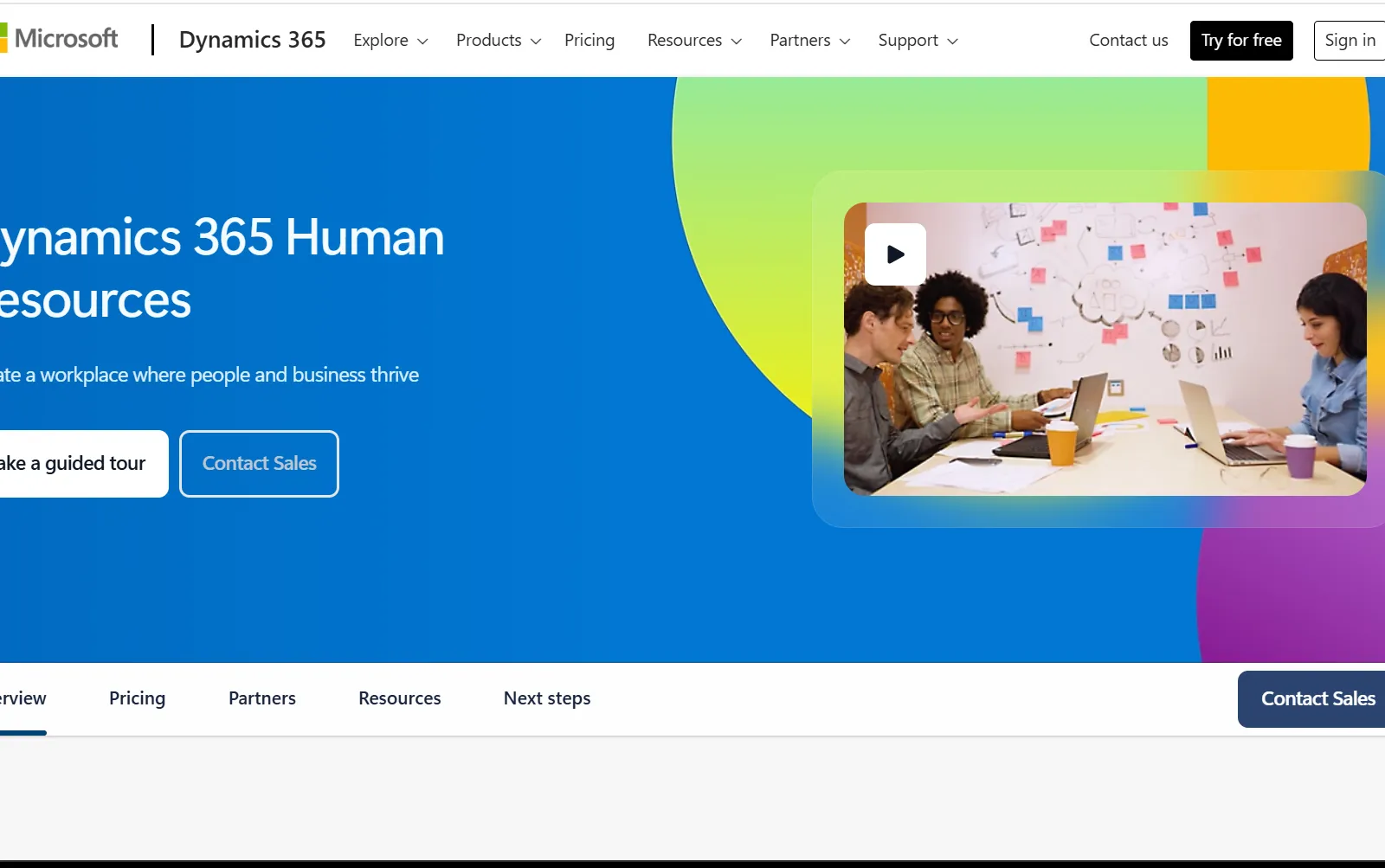Expand the Support dropdown menu
This screenshot has width=1385, height=868.
(x=918, y=41)
